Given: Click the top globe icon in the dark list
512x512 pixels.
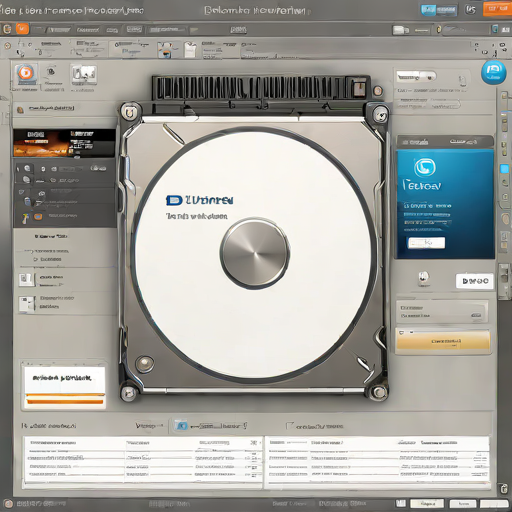Looking at the screenshot, I should [x=27, y=168].
